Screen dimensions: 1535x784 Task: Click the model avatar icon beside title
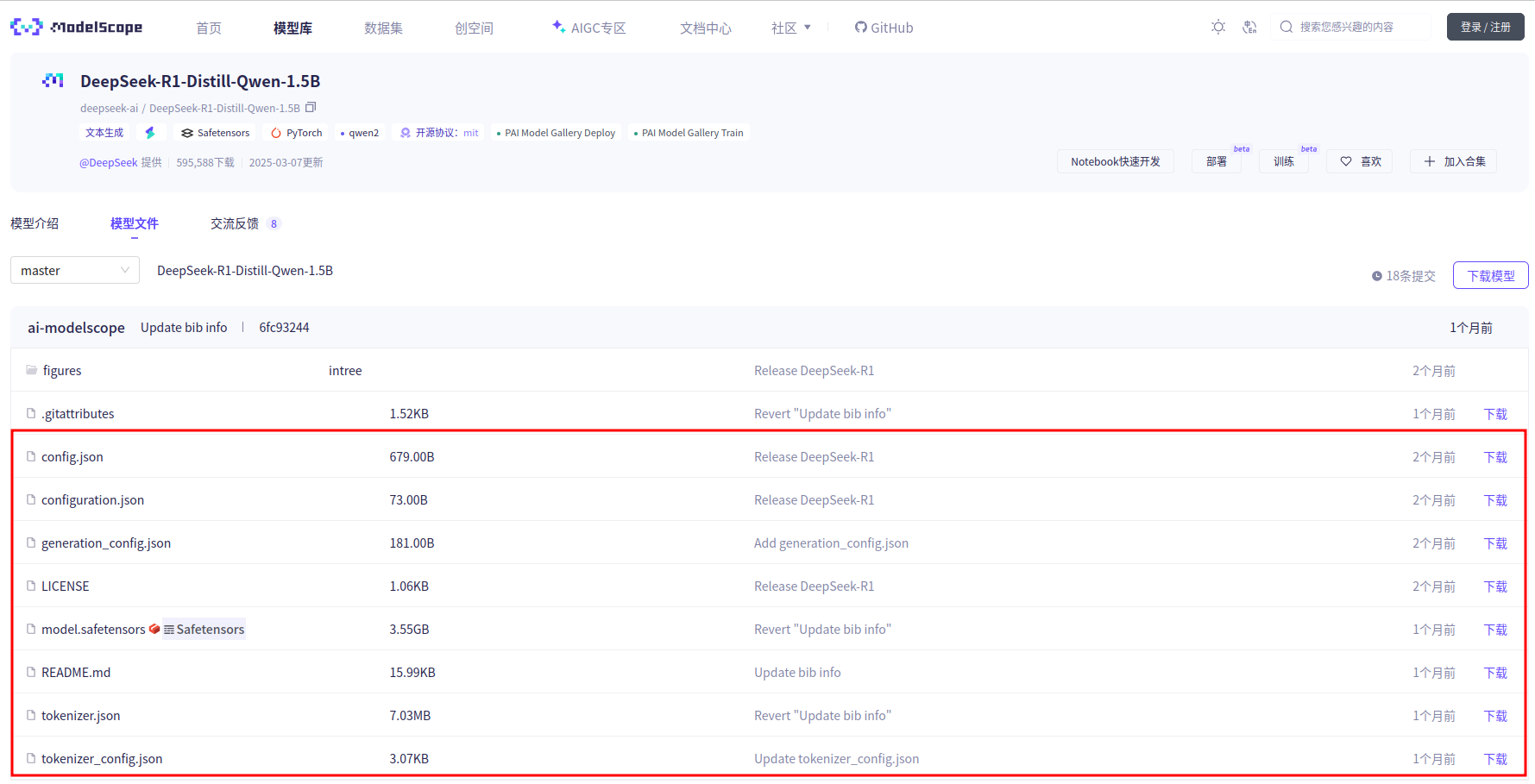click(53, 80)
